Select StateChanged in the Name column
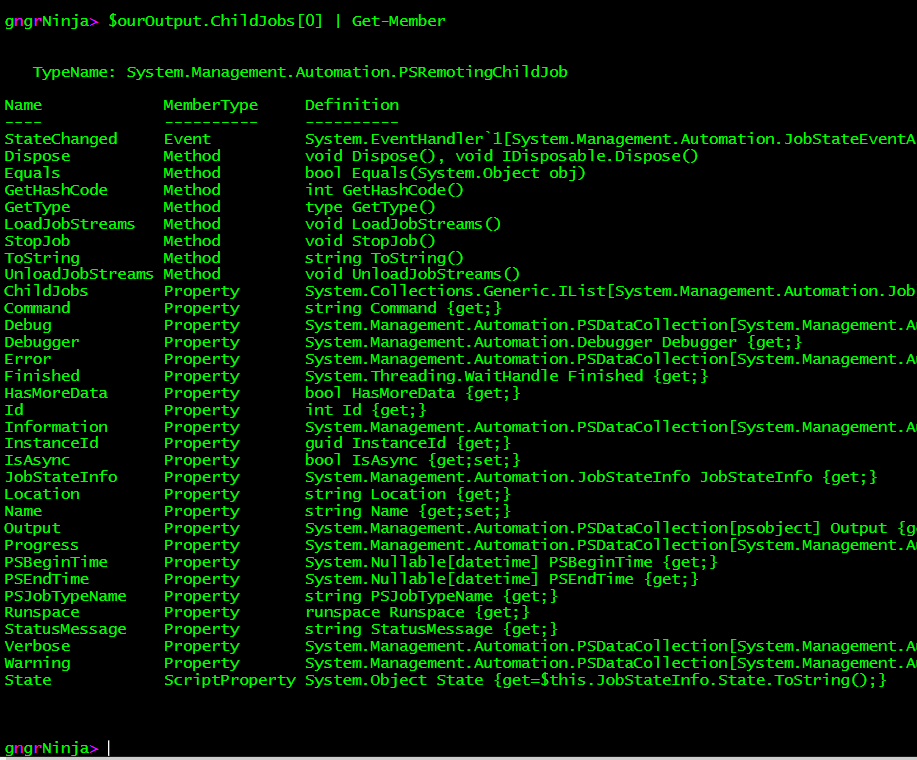 (x=61, y=139)
